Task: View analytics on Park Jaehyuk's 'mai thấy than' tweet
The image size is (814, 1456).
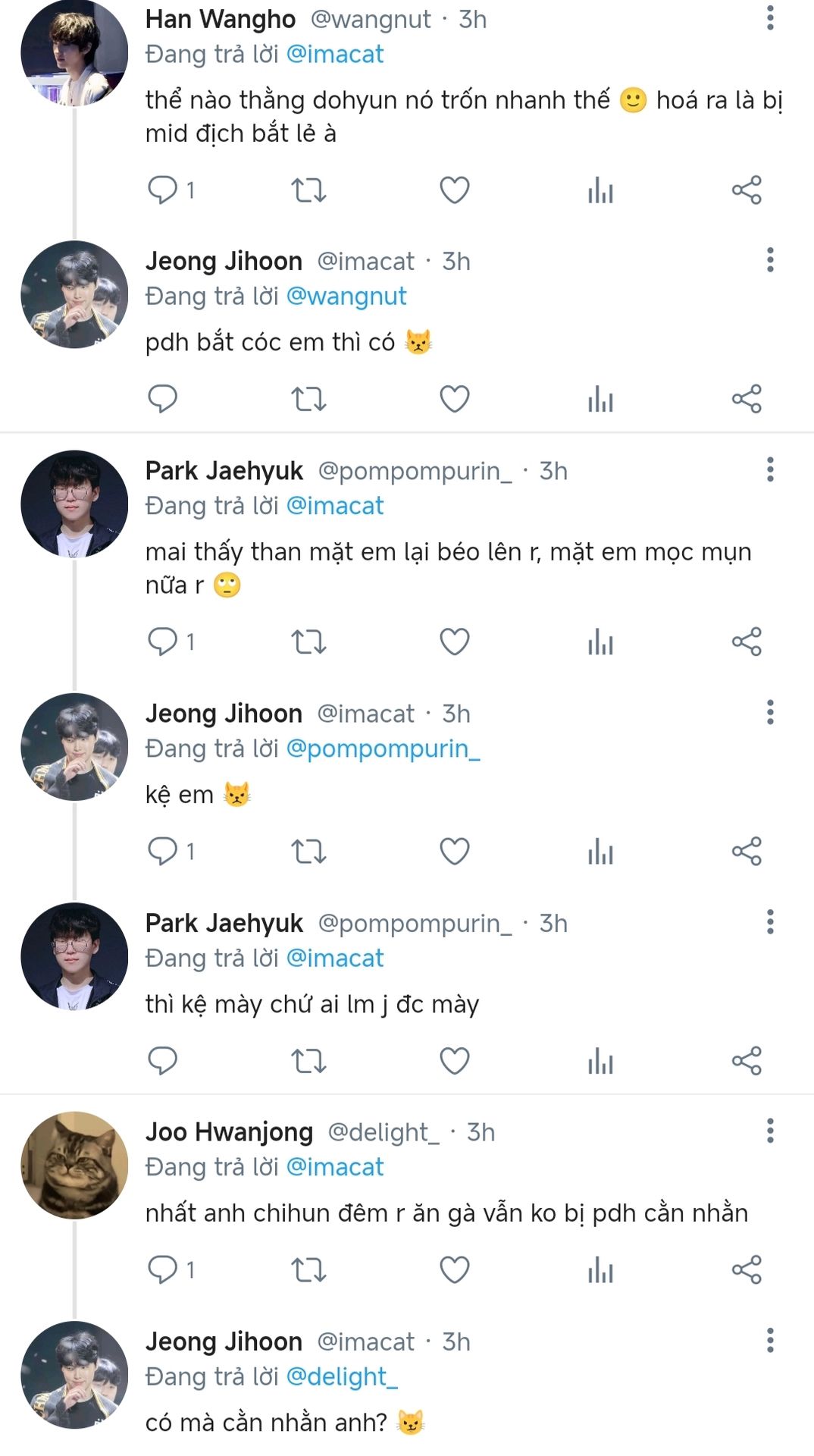Action: click(600, 642)
